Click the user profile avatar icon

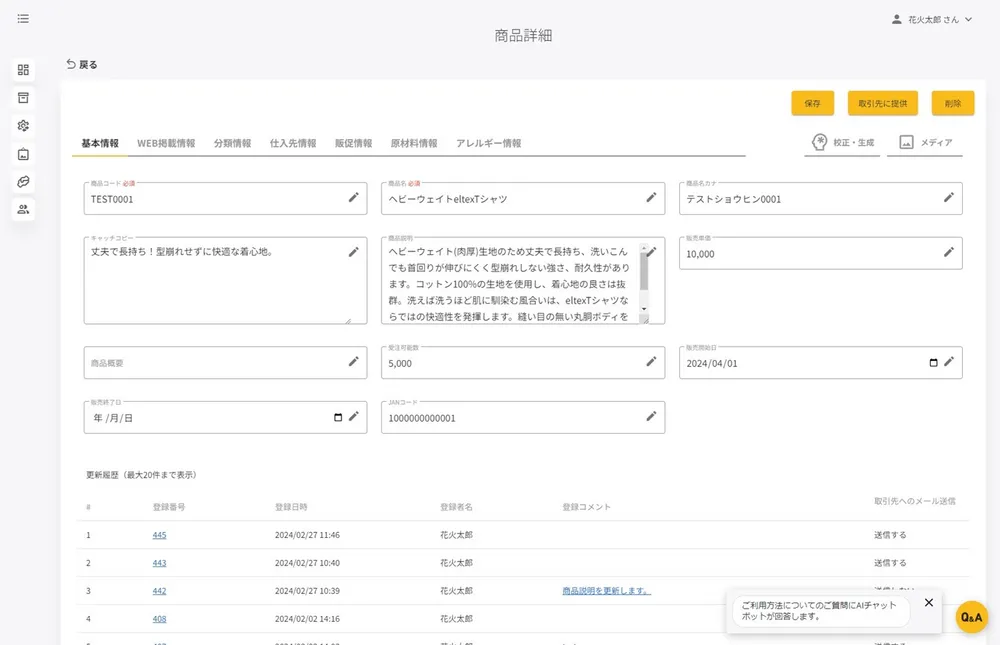click(x=897, y=19)
